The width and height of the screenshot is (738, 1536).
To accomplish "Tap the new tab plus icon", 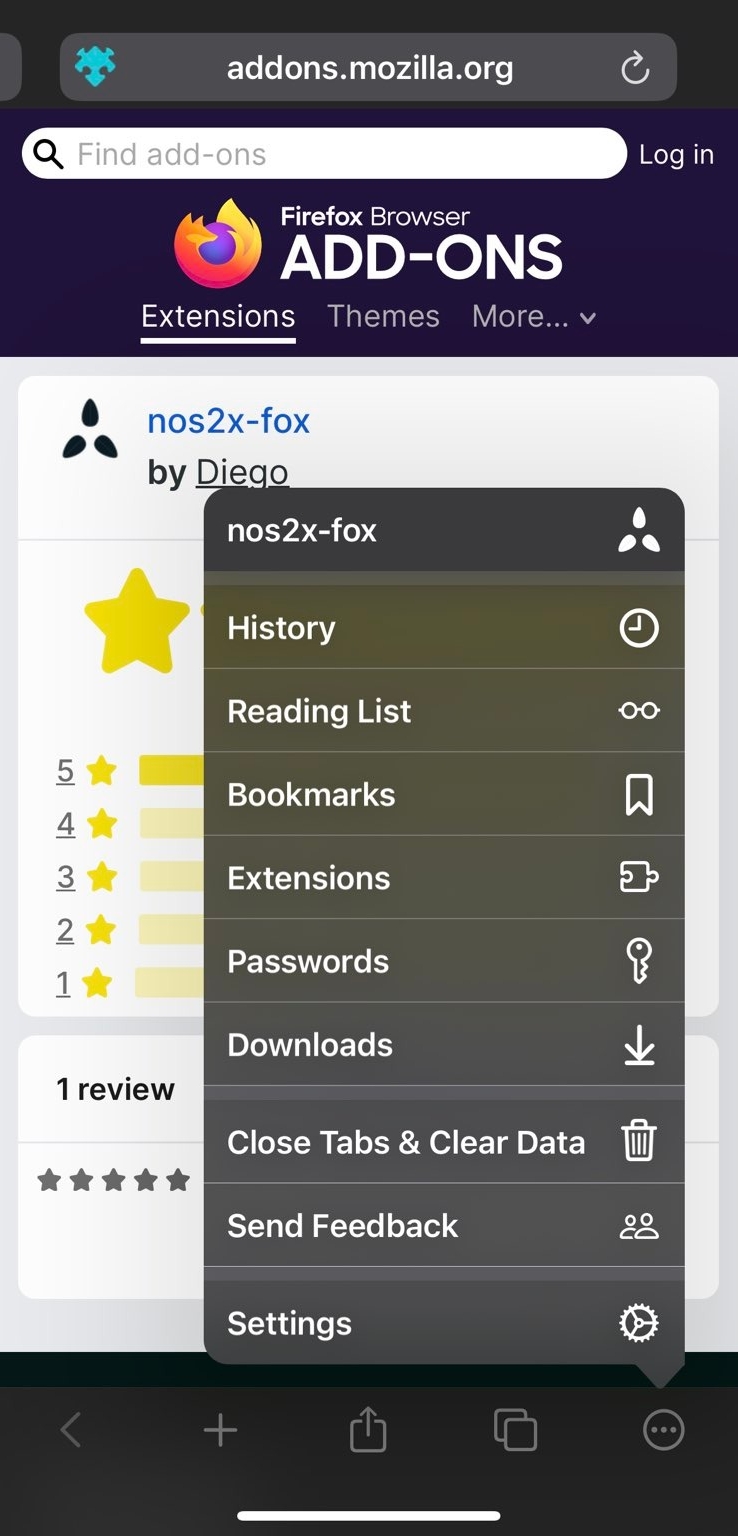I will point(220,1431).
